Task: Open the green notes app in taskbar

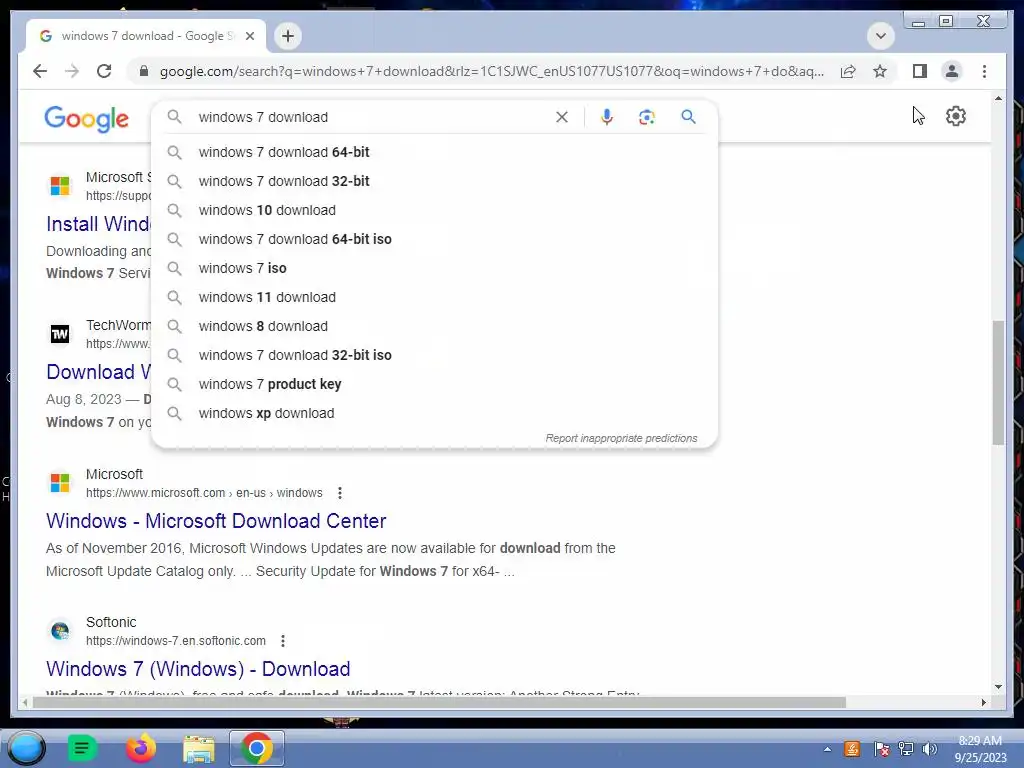Action: 82,748
